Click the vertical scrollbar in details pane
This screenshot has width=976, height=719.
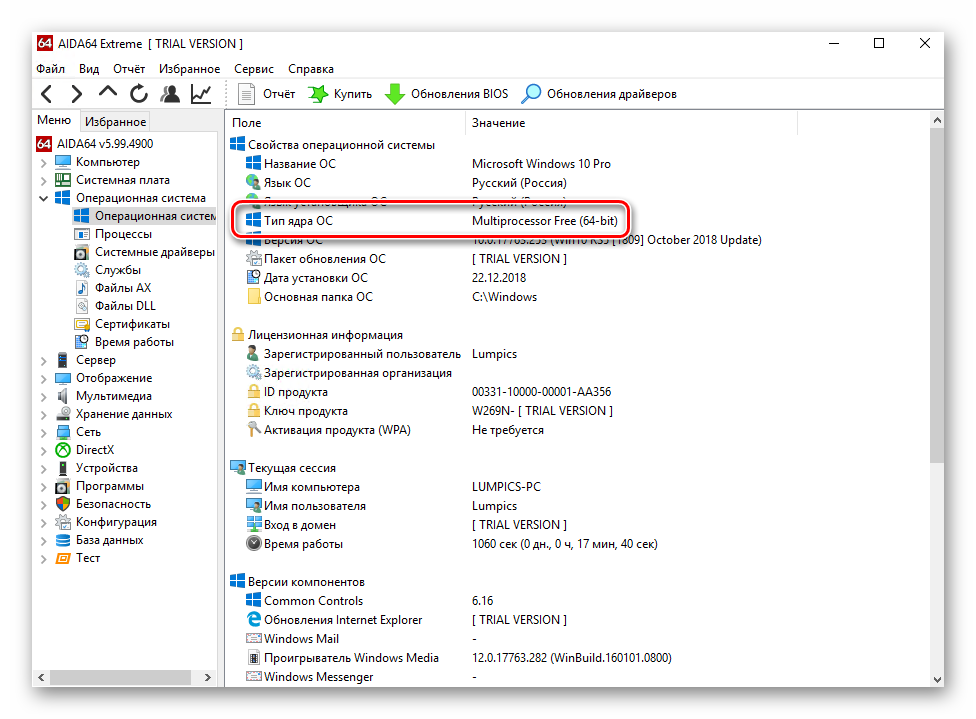[936, 300]
